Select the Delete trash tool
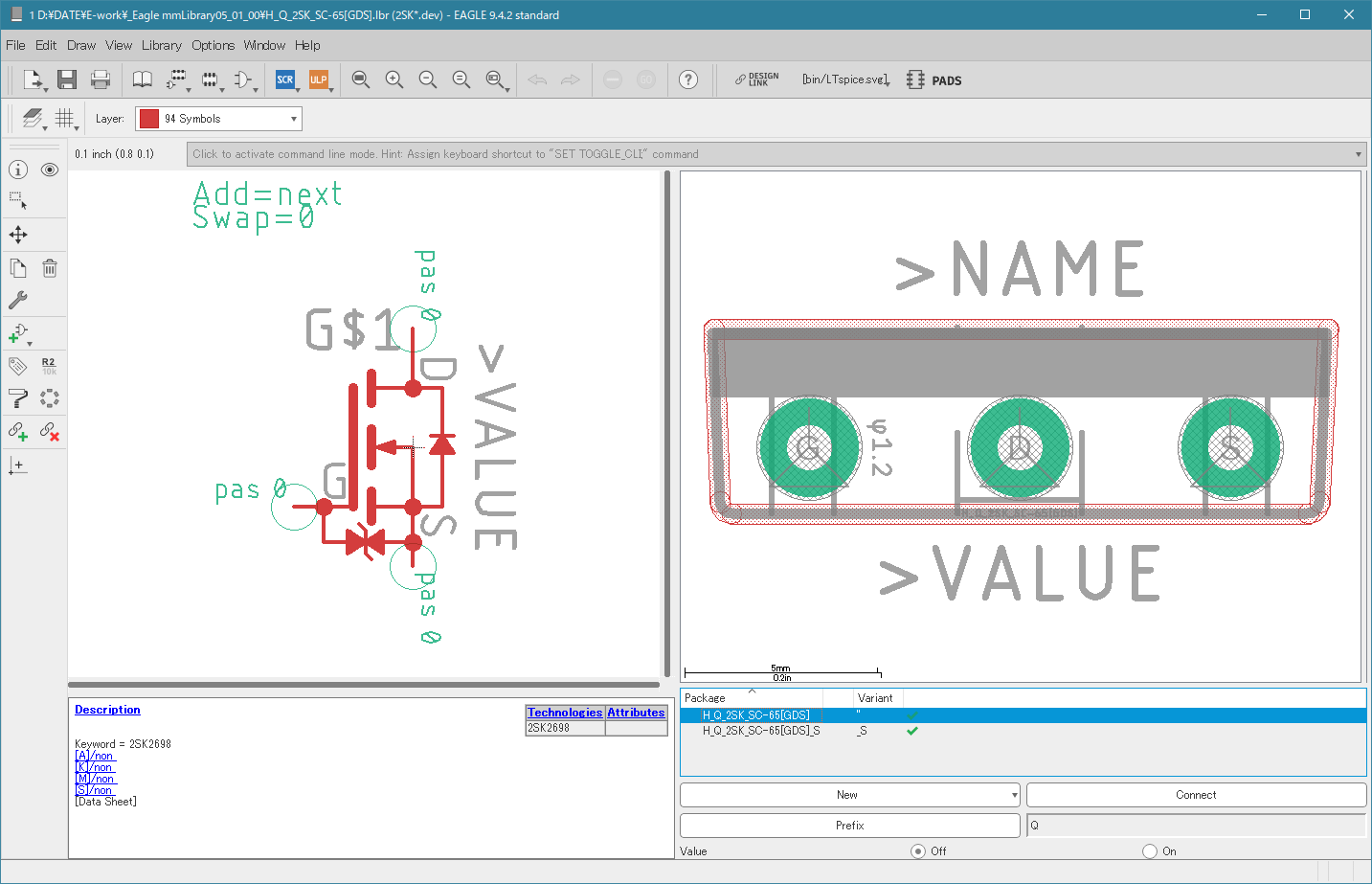This screenshot has height=884, width=1372. tap(50, 268)
